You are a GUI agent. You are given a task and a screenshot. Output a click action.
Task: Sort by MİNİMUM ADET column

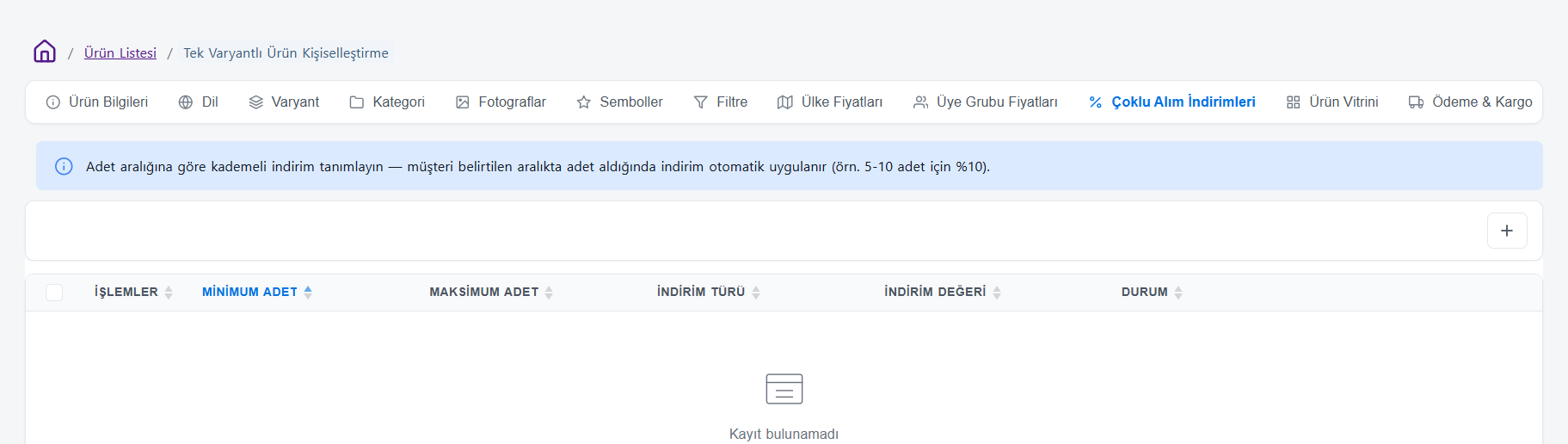257,293
